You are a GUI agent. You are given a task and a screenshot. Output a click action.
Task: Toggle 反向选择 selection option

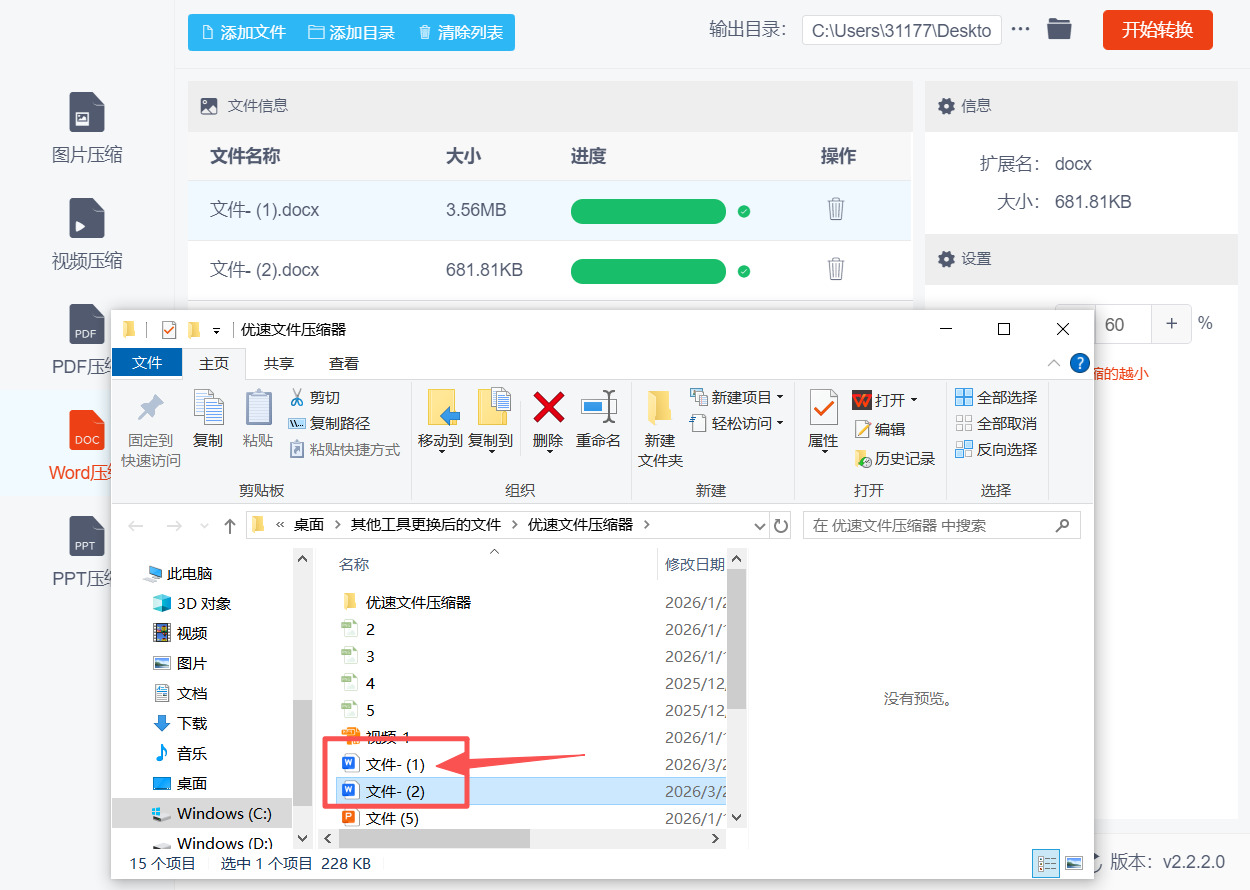1002,449
